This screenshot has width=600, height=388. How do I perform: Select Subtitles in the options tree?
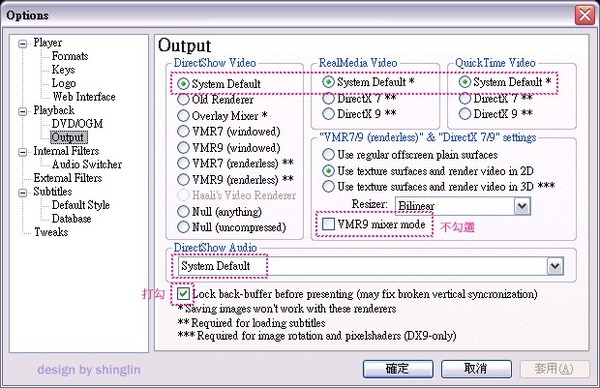coord(52,191)
